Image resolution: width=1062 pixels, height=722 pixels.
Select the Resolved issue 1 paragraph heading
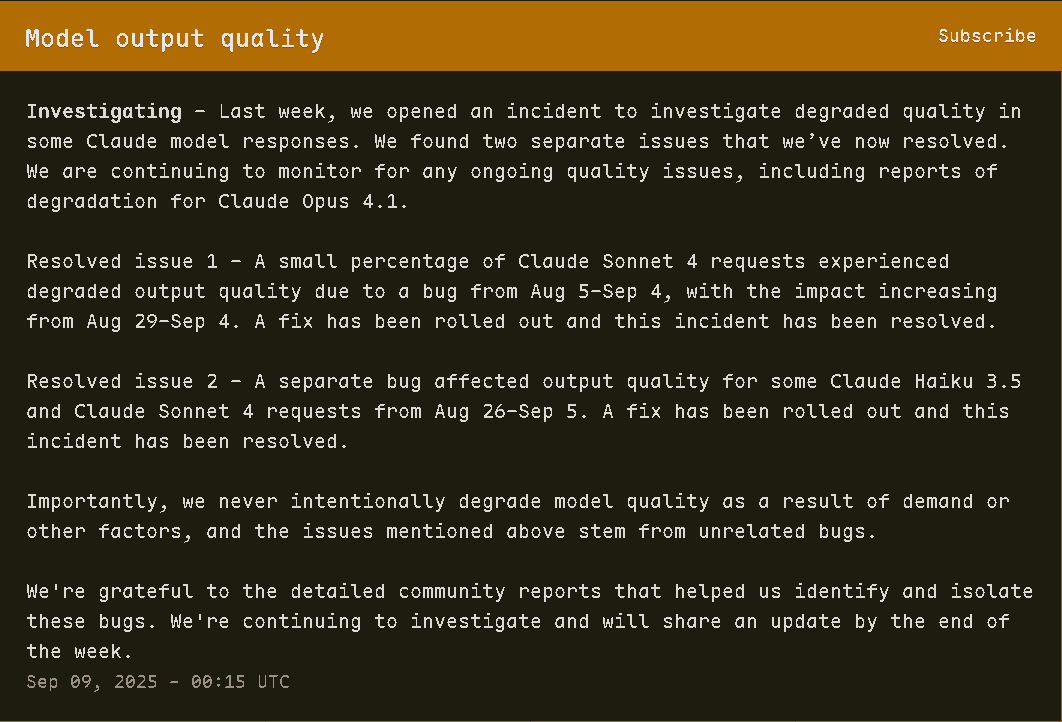[123, 261]
